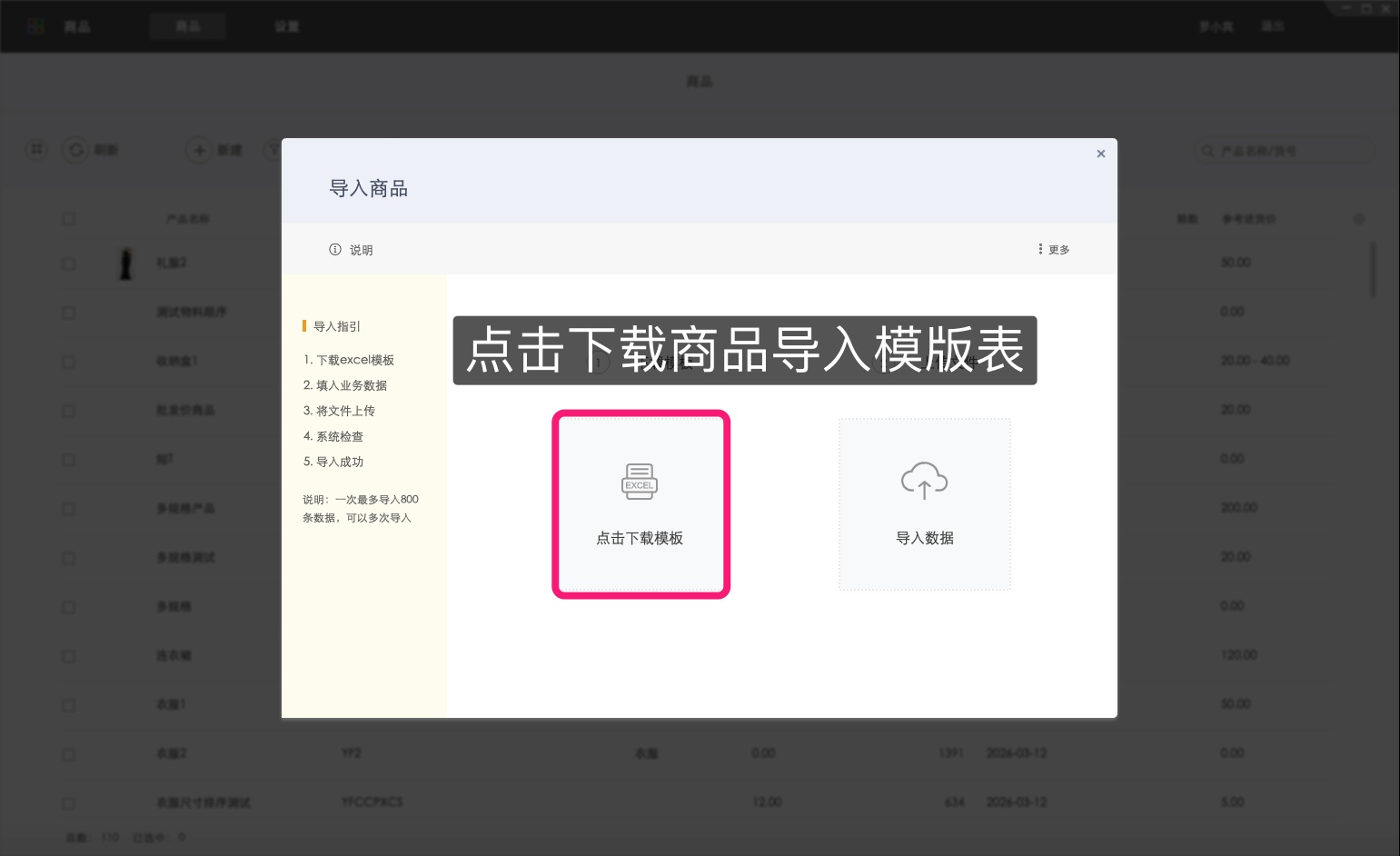Click guide step 5. 导入成功

pos(333,462)
